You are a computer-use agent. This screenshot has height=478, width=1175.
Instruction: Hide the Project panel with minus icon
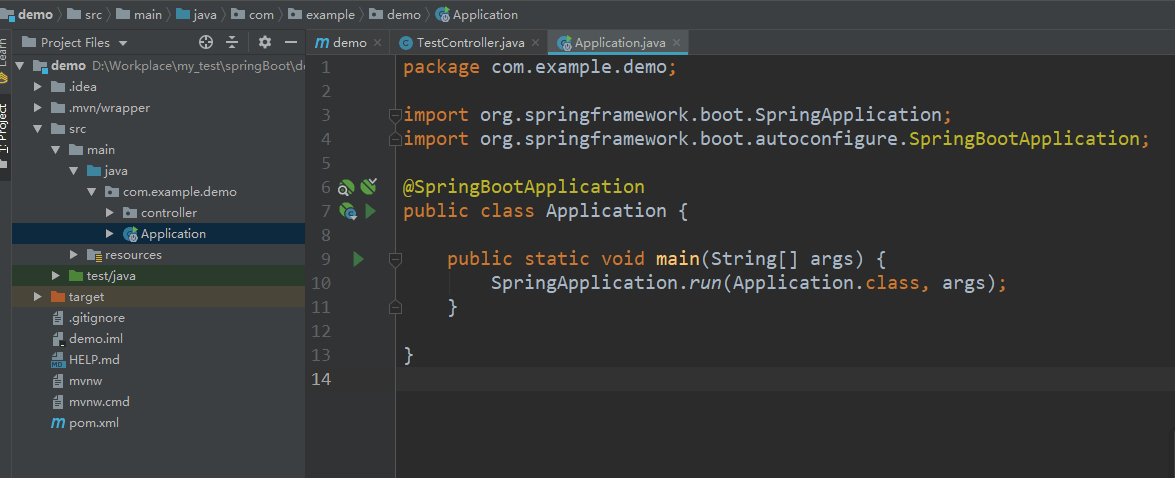291,42
